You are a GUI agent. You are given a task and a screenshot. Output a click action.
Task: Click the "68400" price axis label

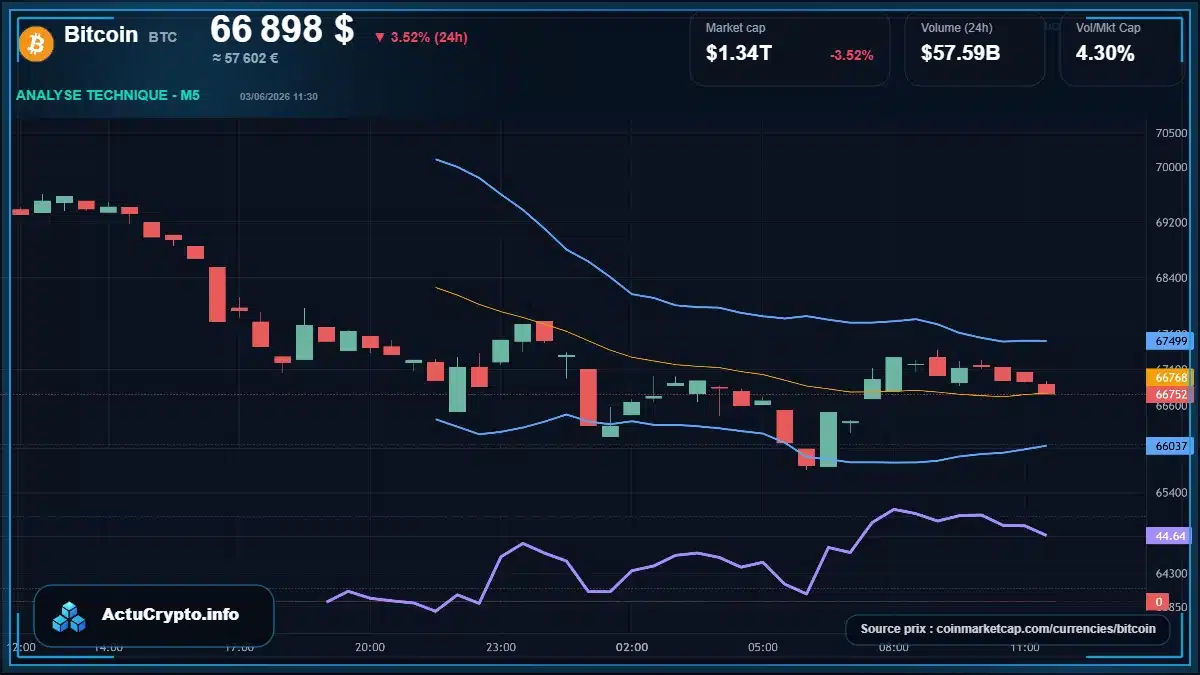pos(1171,278)
